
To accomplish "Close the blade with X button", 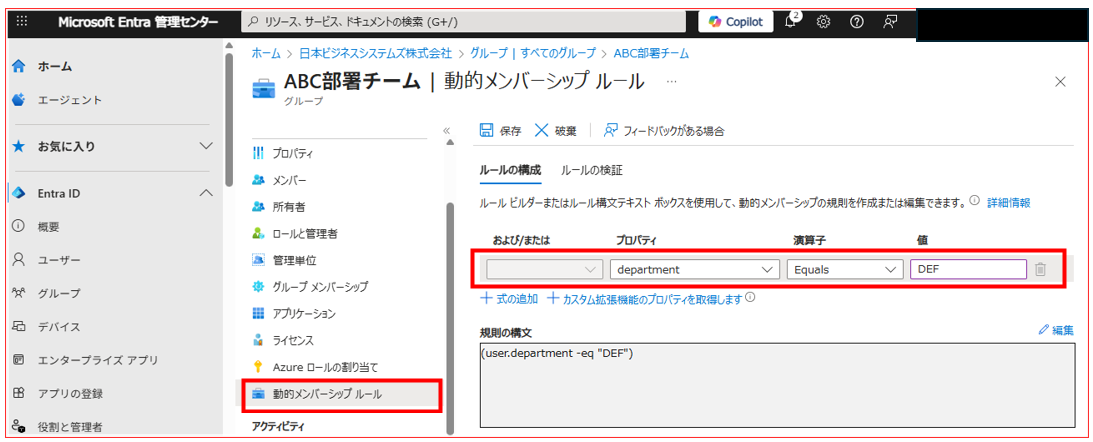I will pos(1060,82).
